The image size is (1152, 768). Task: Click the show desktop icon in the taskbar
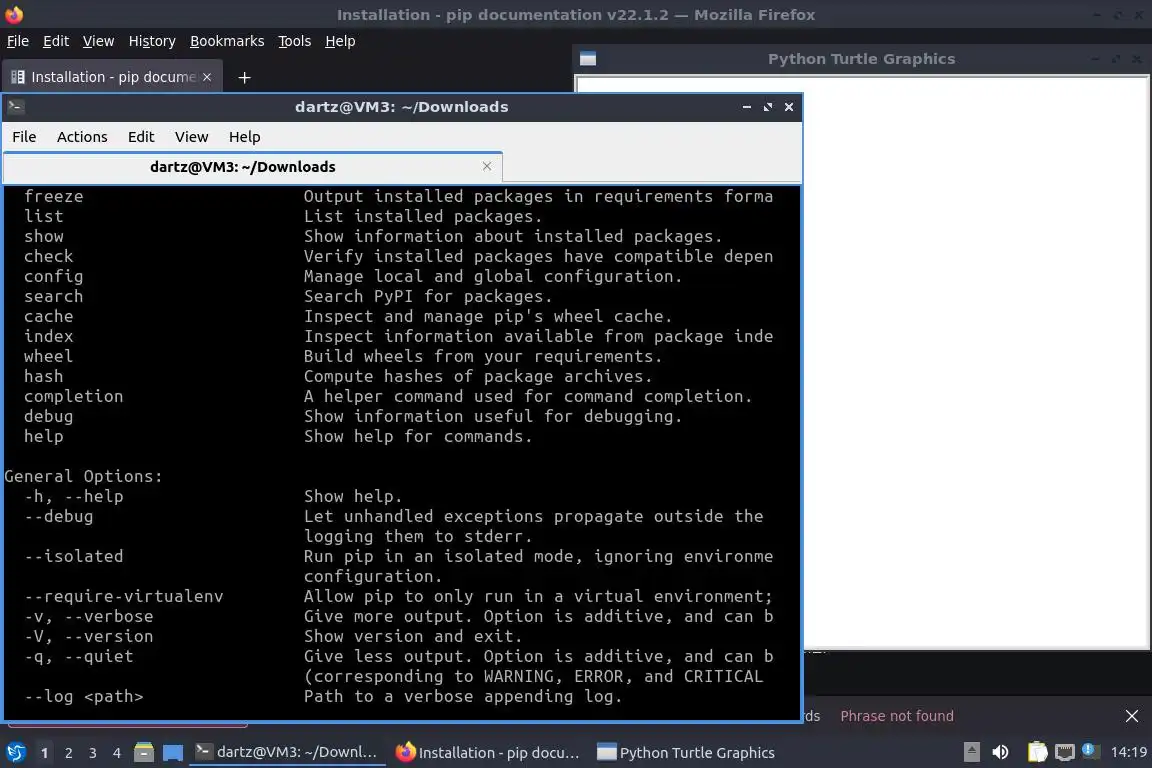click(173, 753)
